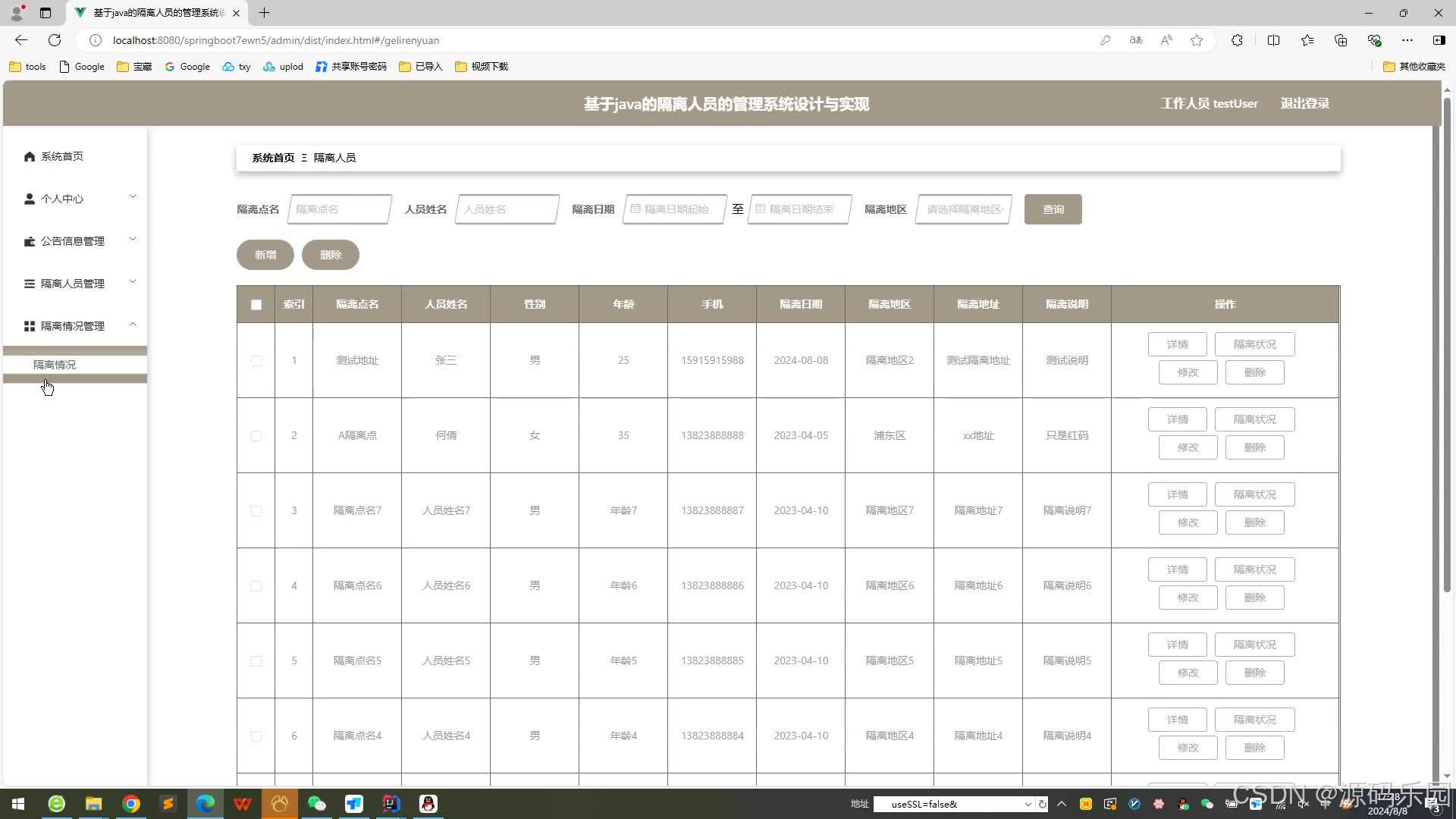Screen dimensions: 1456x819
Task: Check the row checkbox for 张三
Action: (256, 361)
